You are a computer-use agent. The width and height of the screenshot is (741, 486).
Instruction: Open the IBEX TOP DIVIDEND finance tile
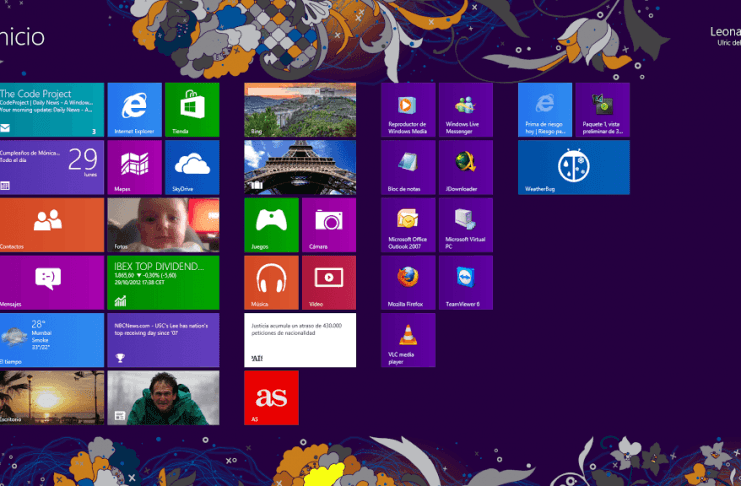coord(164,283)
